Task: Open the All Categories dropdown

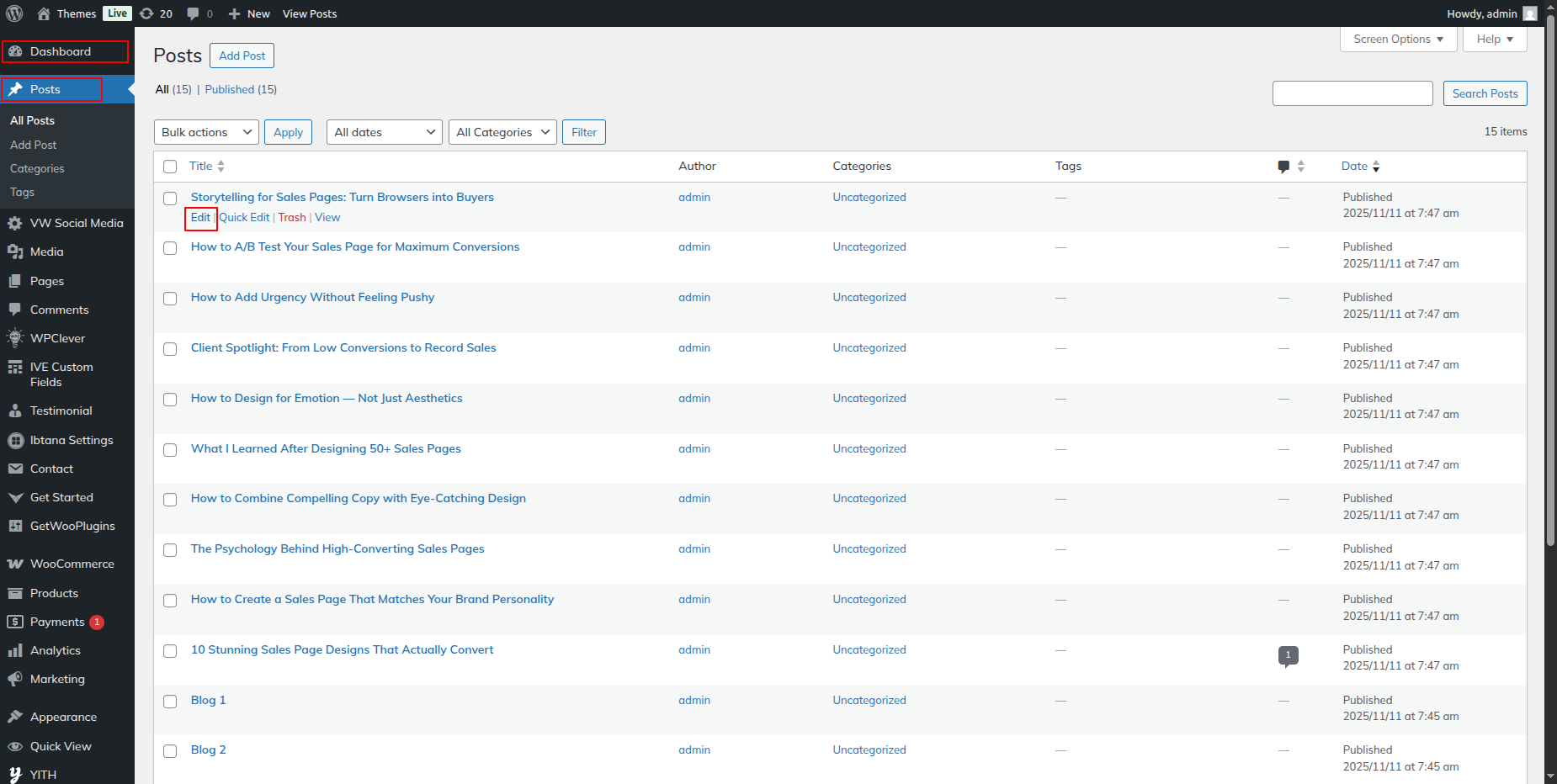Action: (502, 132)
